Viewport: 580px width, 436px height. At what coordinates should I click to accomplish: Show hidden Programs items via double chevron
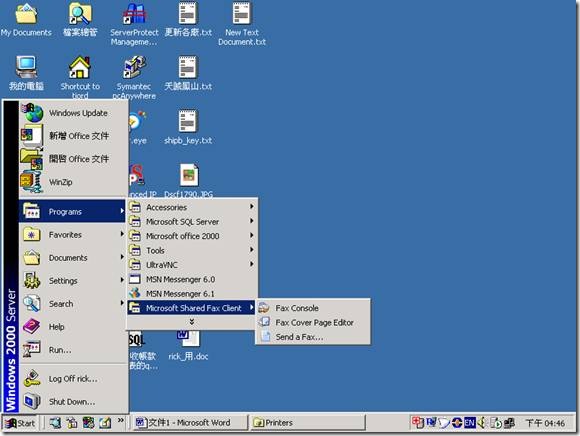(x=192, y=322)
